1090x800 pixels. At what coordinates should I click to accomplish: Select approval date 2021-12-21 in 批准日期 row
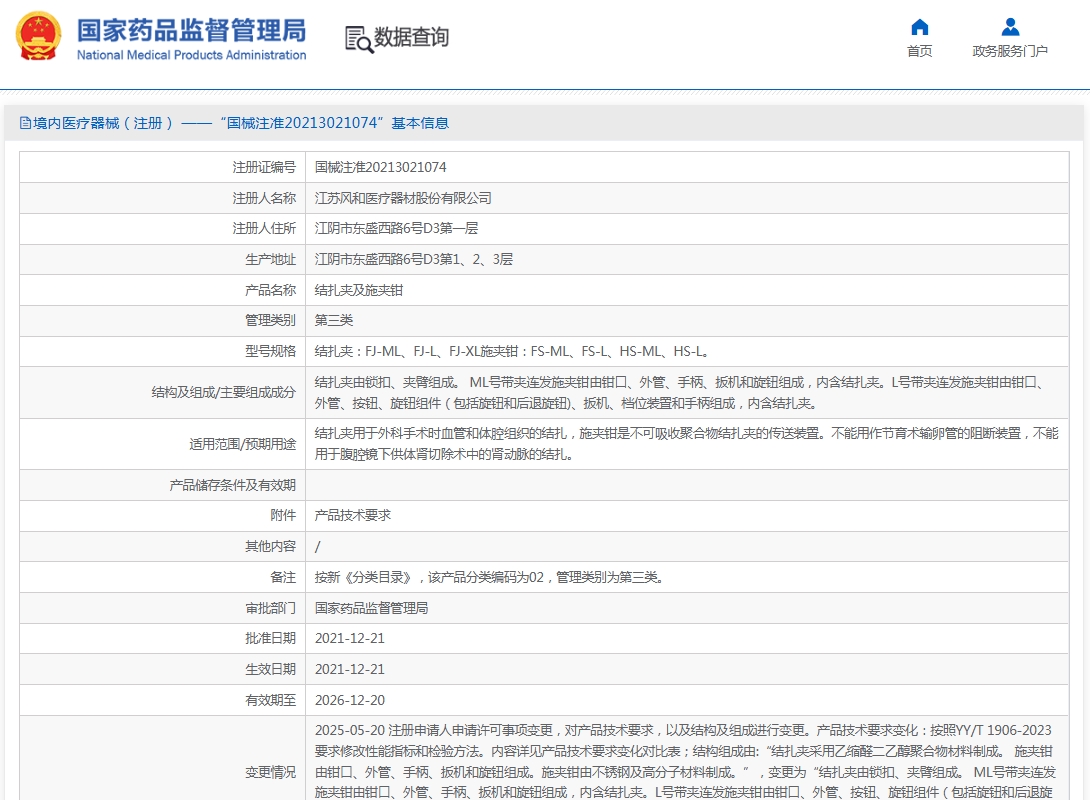click(350, 639)
